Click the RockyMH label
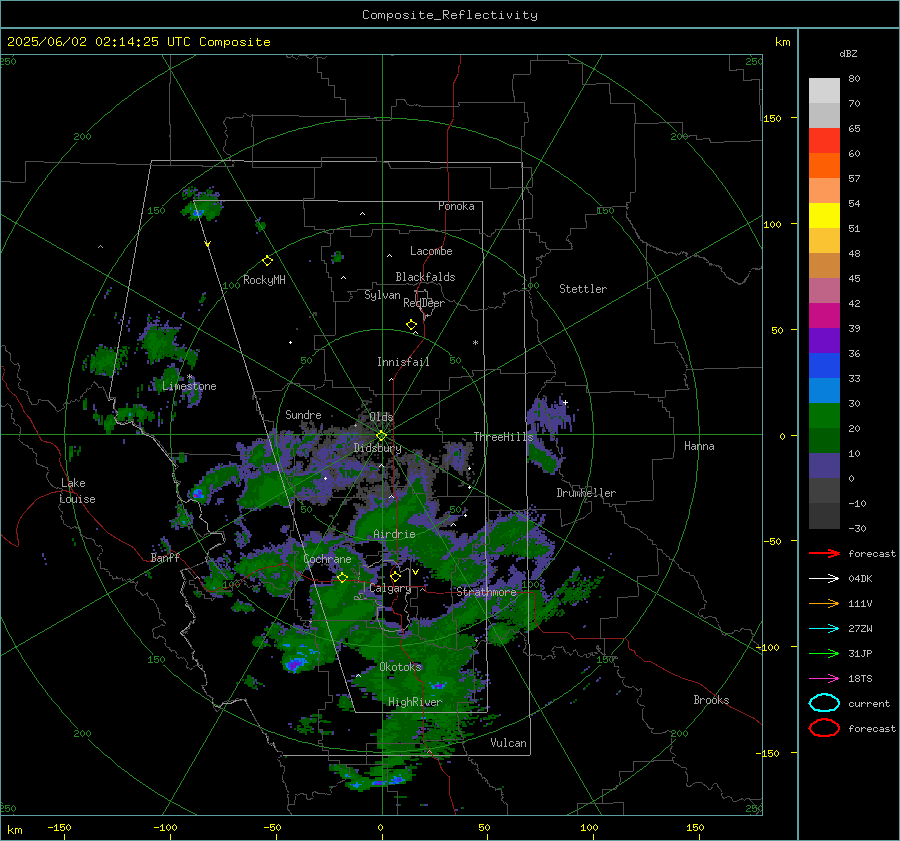This screenshot has height=841, width=900. coord(264,280)
